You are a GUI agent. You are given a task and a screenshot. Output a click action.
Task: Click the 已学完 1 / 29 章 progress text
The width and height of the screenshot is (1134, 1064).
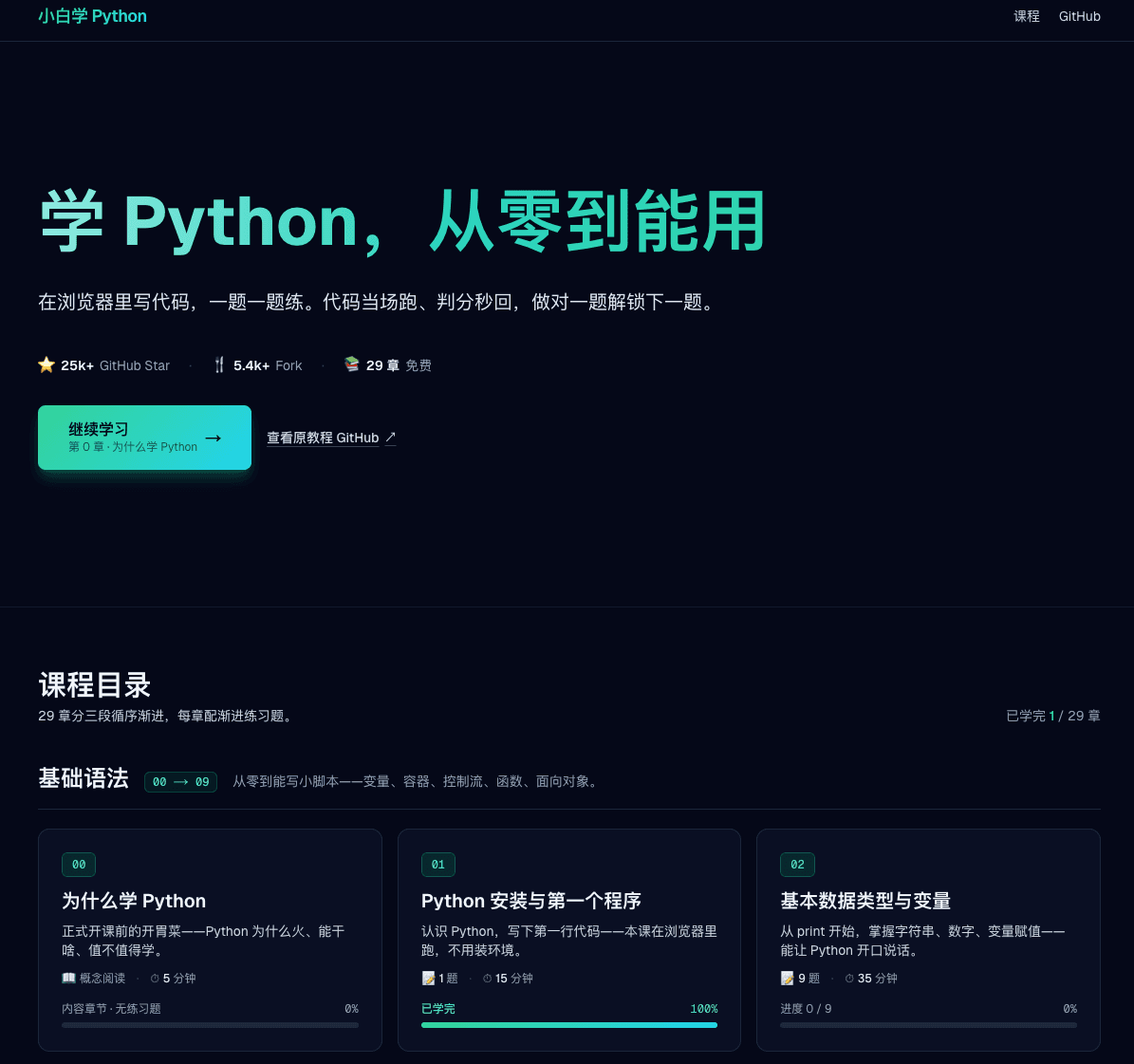coord(1053,716)
